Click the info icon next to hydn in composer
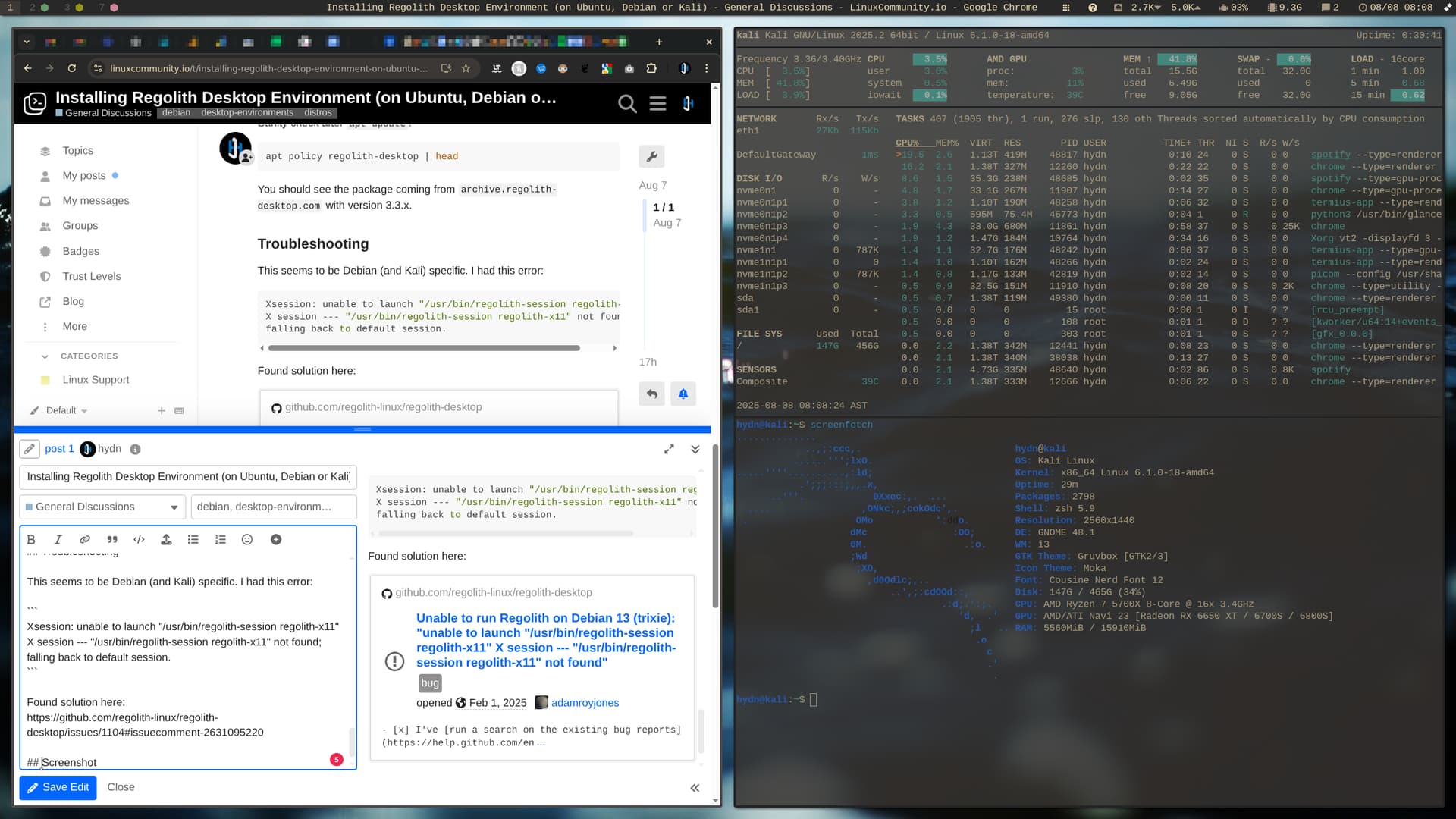Viewport: 1456px width, 819px height. tap(135, 449)
